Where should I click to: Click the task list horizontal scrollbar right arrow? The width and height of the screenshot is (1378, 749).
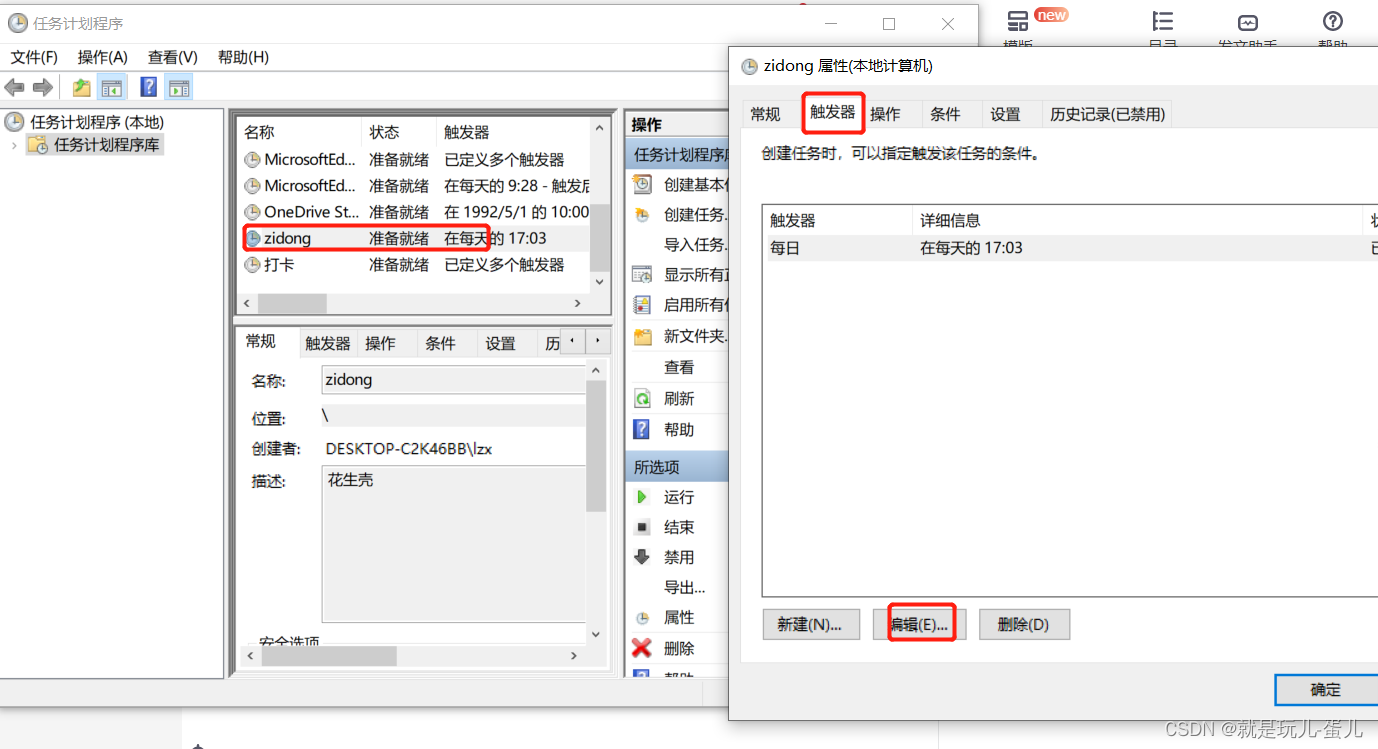577,303
